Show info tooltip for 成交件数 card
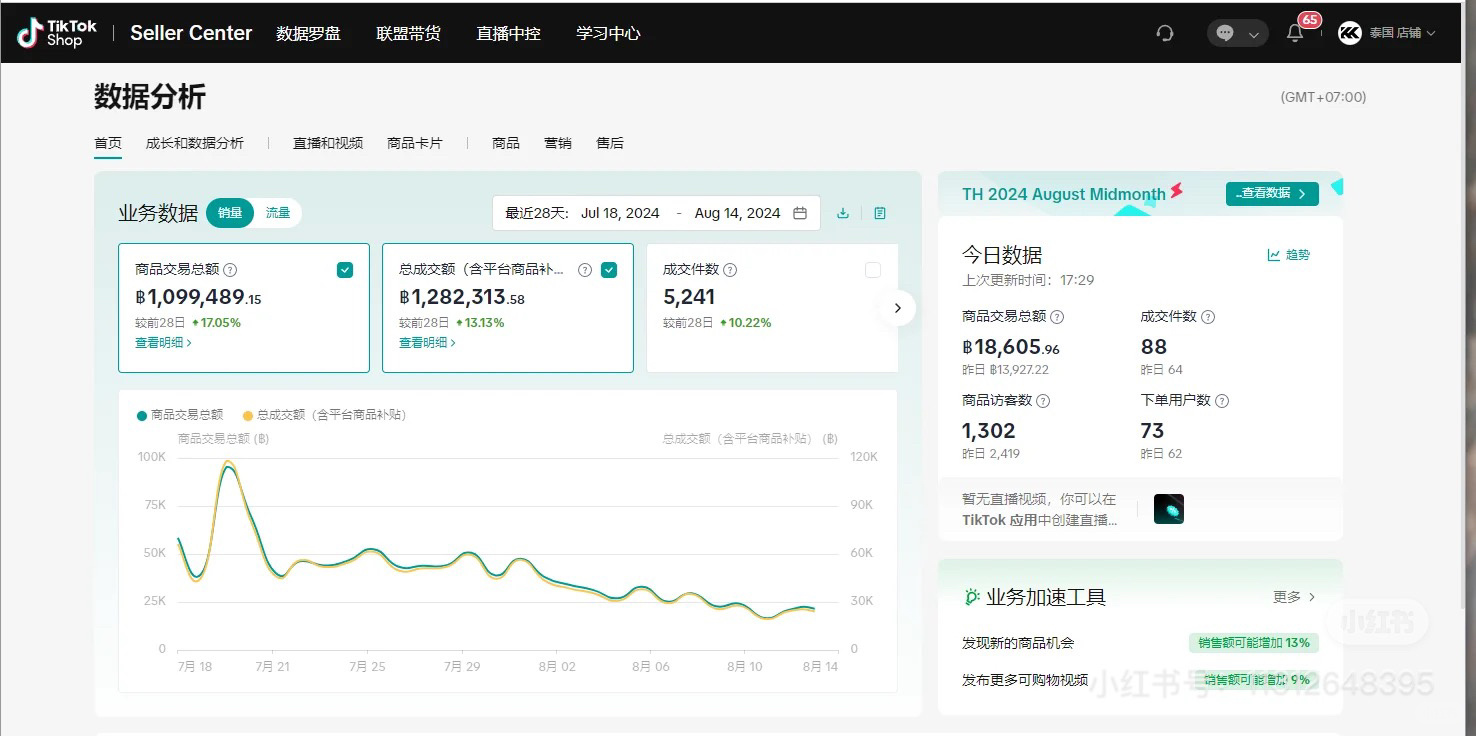 tap(730, 269)
